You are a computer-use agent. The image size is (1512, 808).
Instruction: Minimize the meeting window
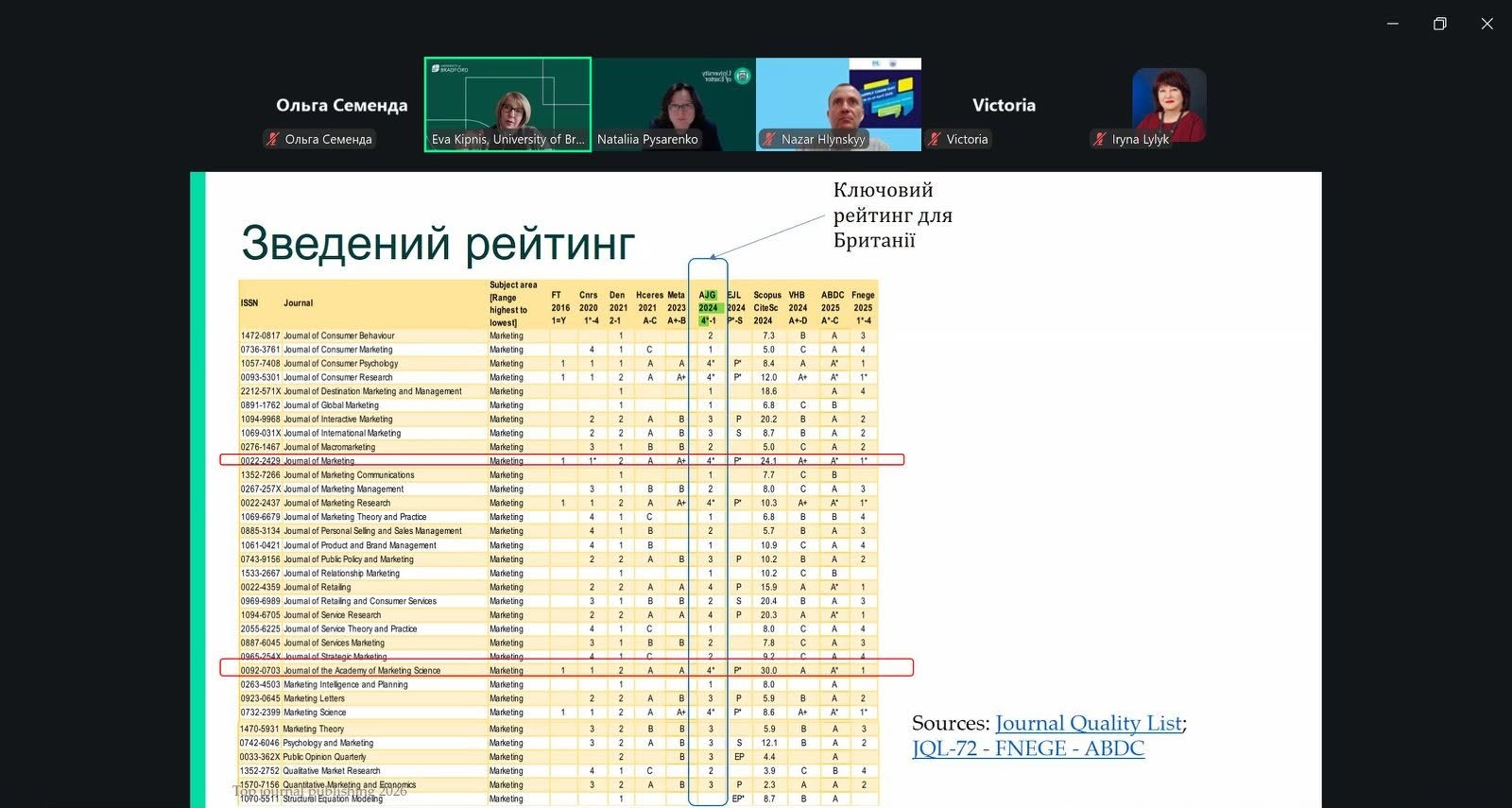(x=1392, y=24)
